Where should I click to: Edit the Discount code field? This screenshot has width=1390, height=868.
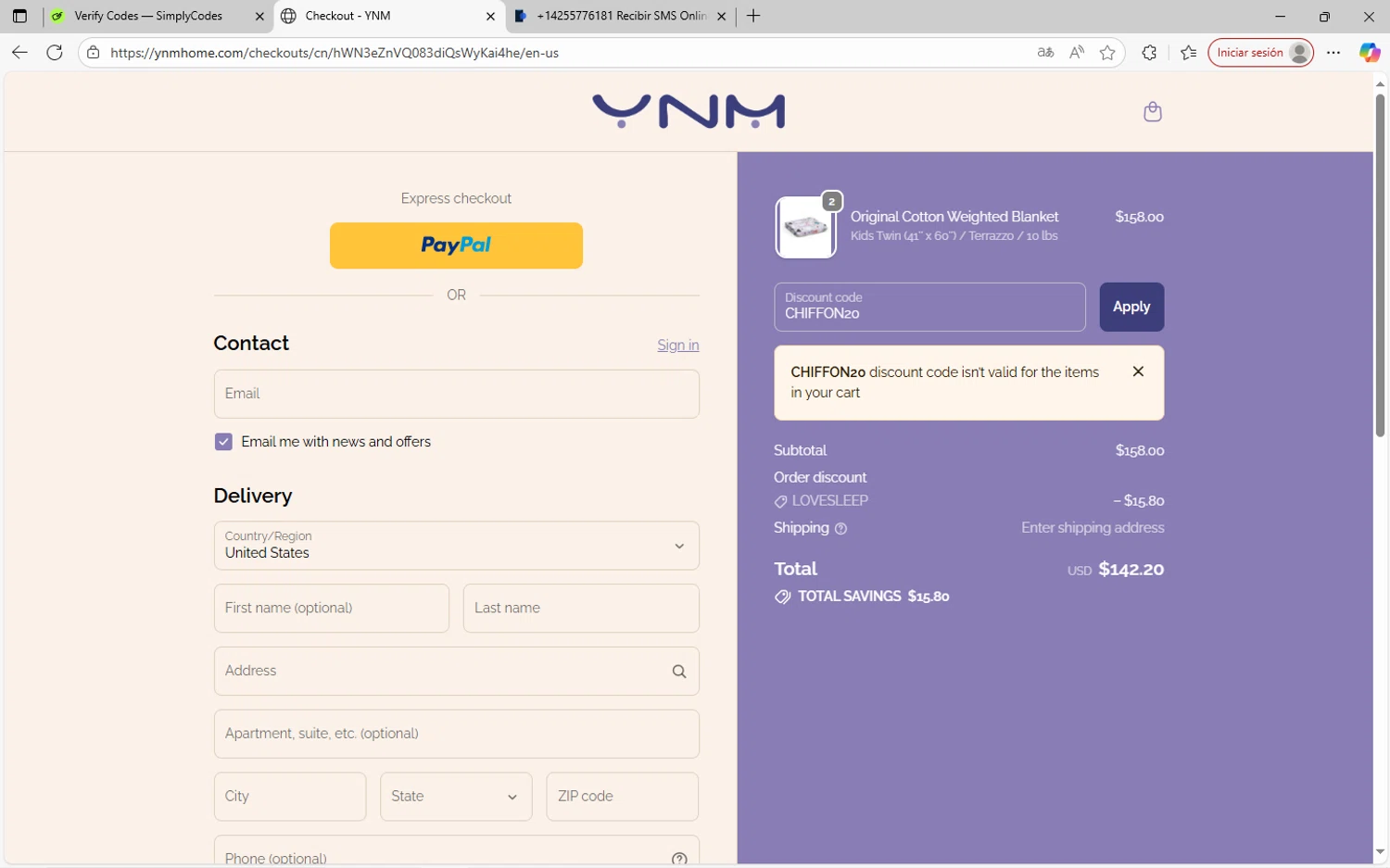[929, 307]
